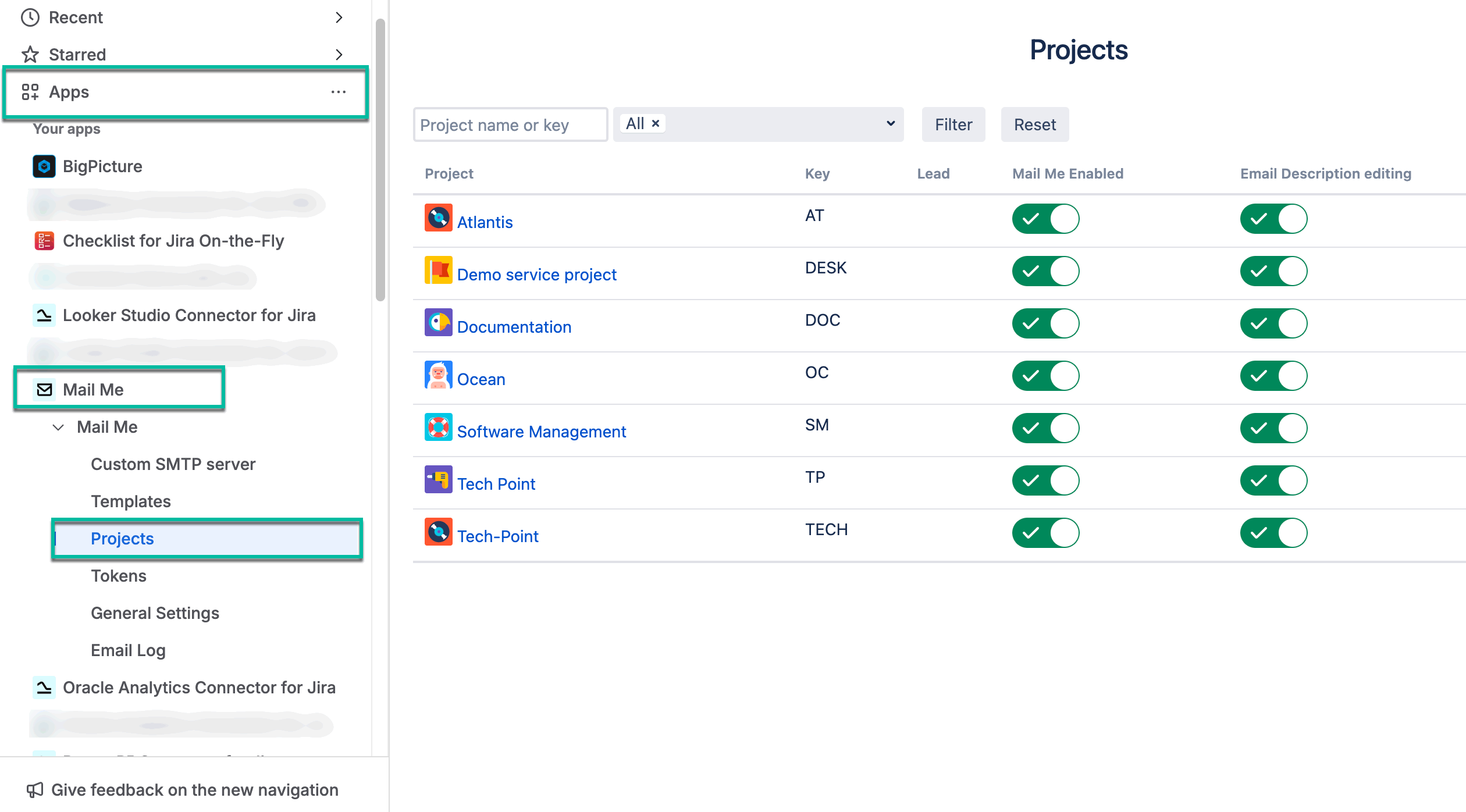This screenshot has width=1466, height=812.
Task: Disable Mail Me for Atlantis project
Action: [1045, 219]
